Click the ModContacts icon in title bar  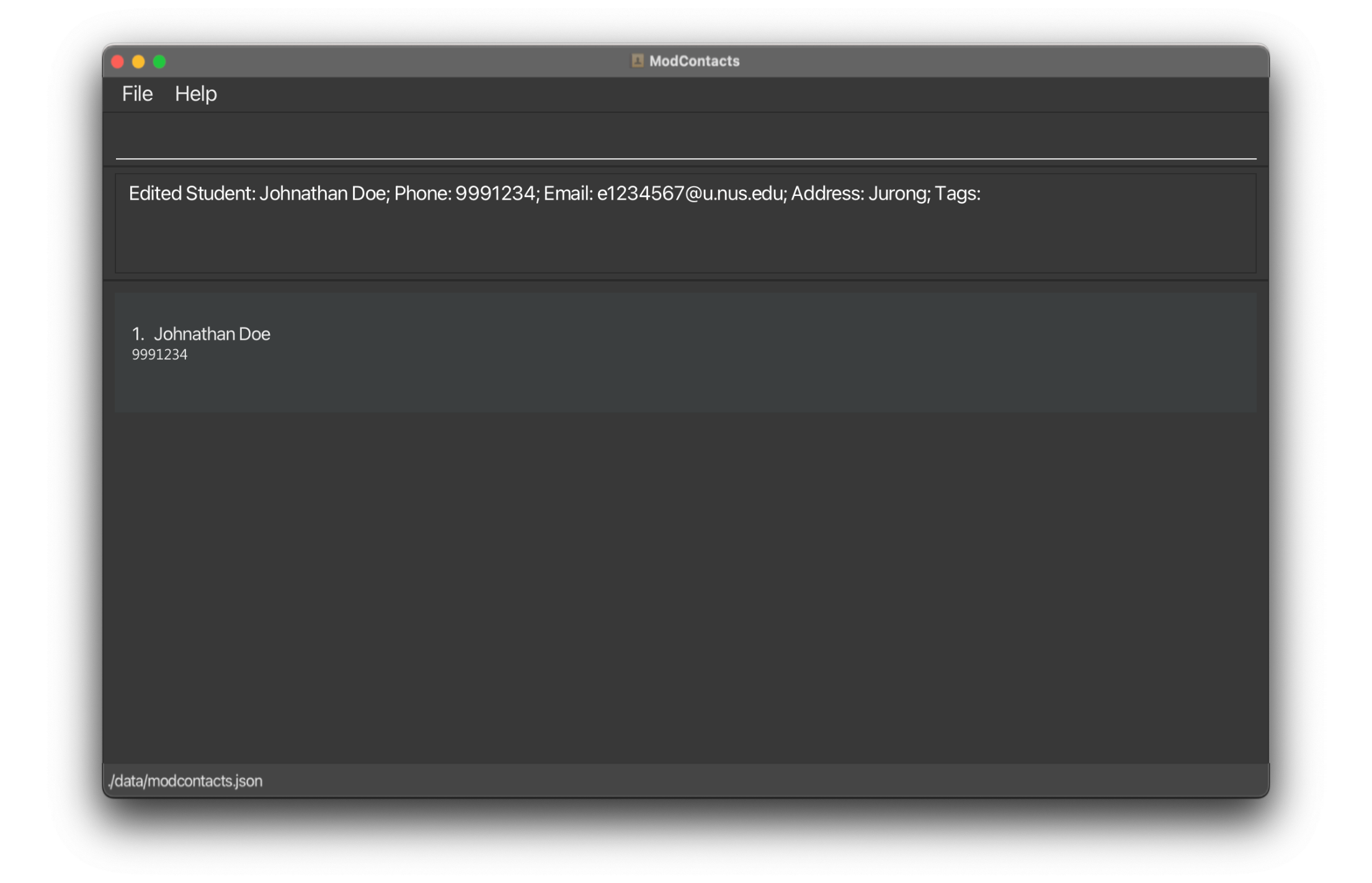(637, 61)
